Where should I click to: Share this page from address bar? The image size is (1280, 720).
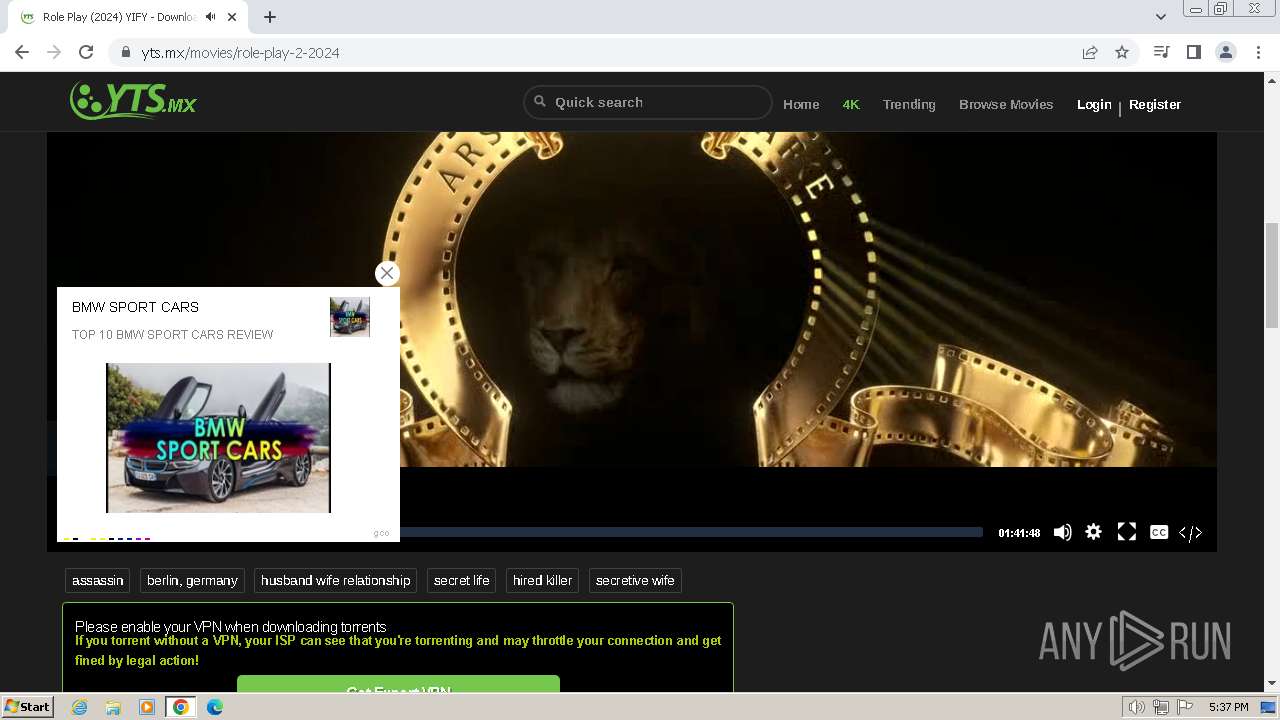click(x=1090, y=52)
